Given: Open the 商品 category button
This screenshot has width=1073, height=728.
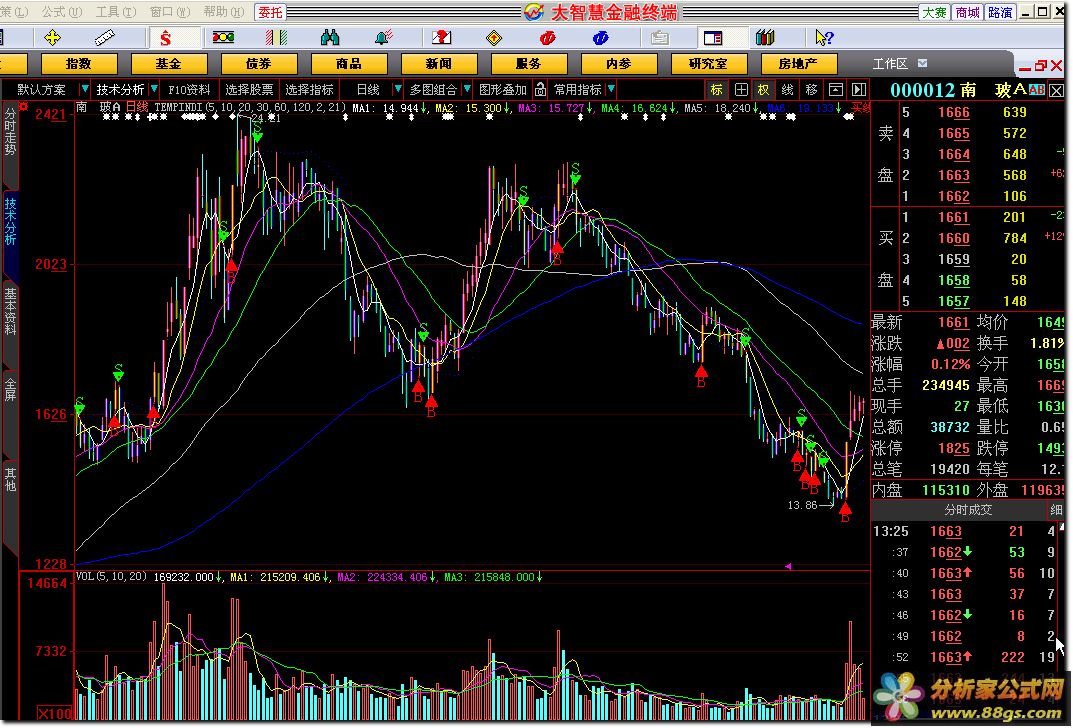Looking at the screenshot, I should point(348,64).
